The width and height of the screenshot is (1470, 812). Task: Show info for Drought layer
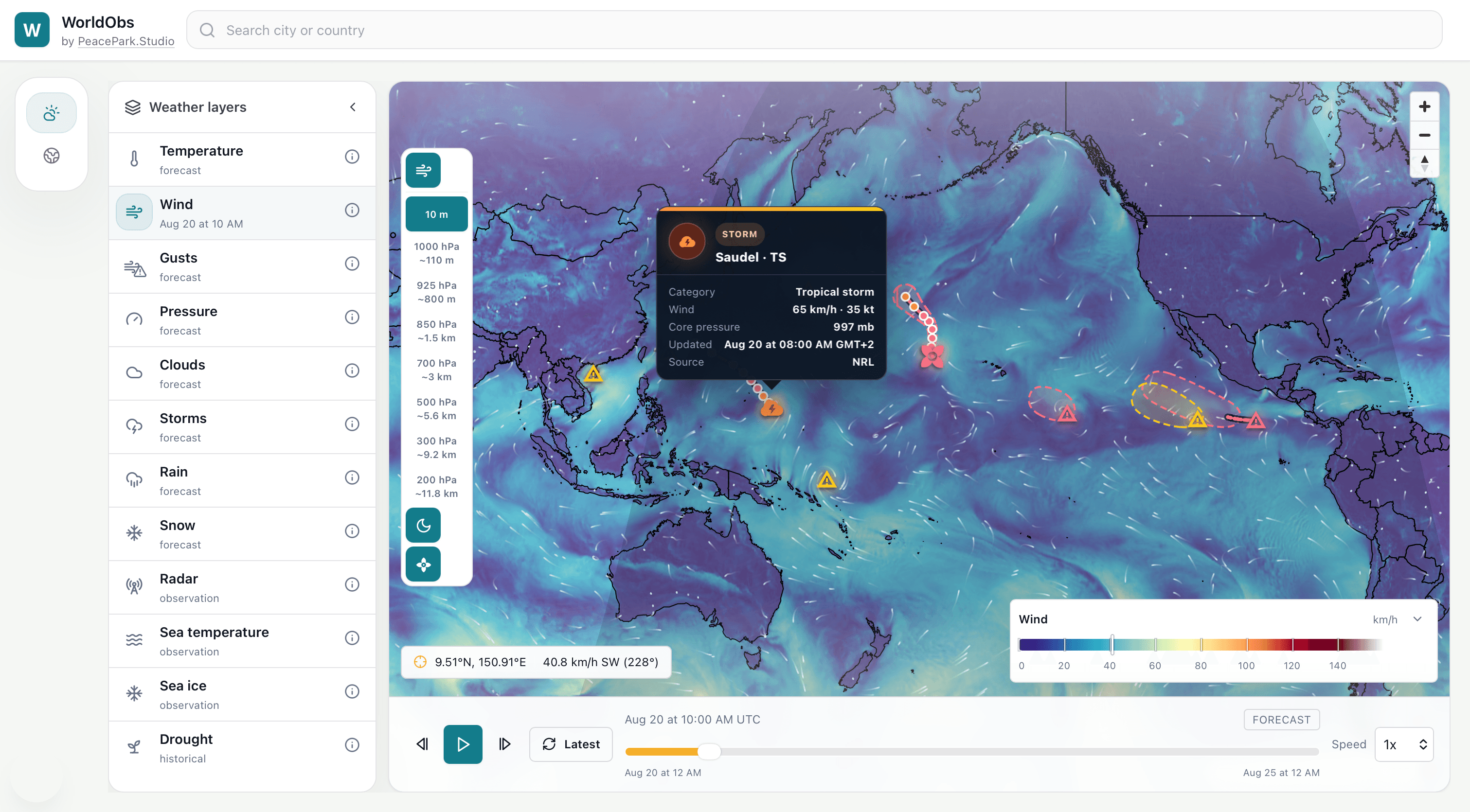[352, 745]
